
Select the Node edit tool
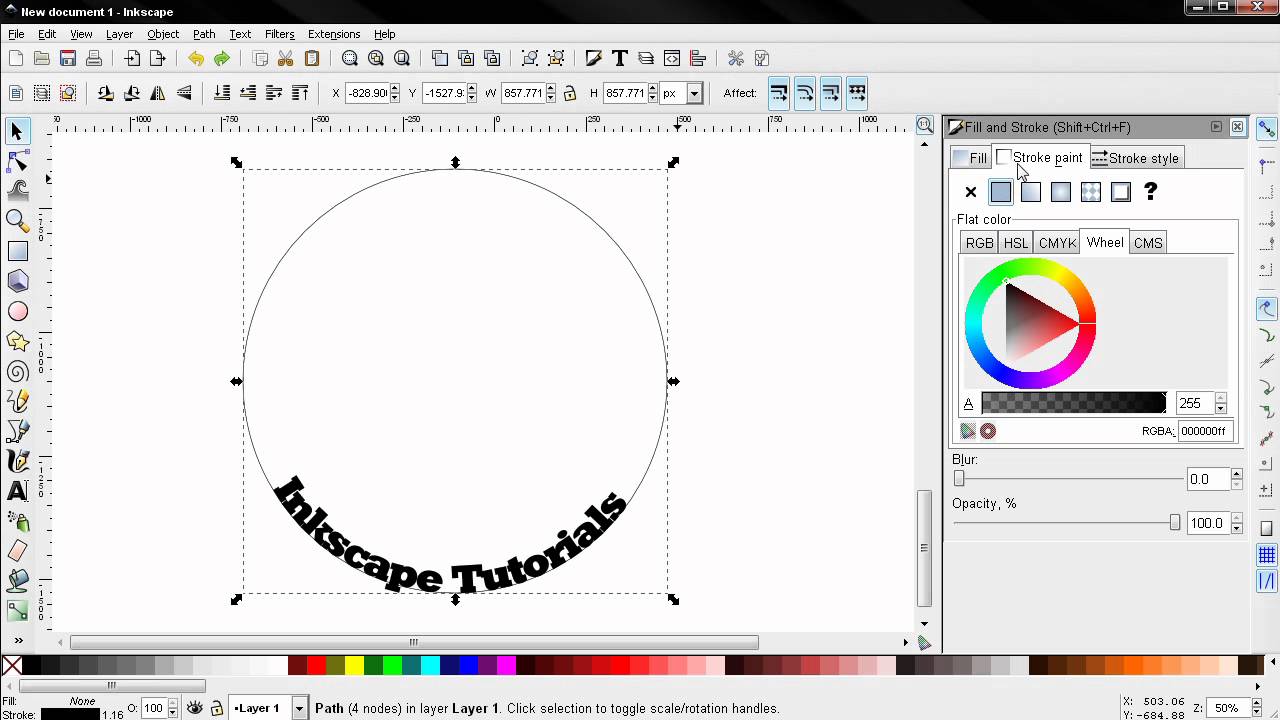(x=17, y=161)
